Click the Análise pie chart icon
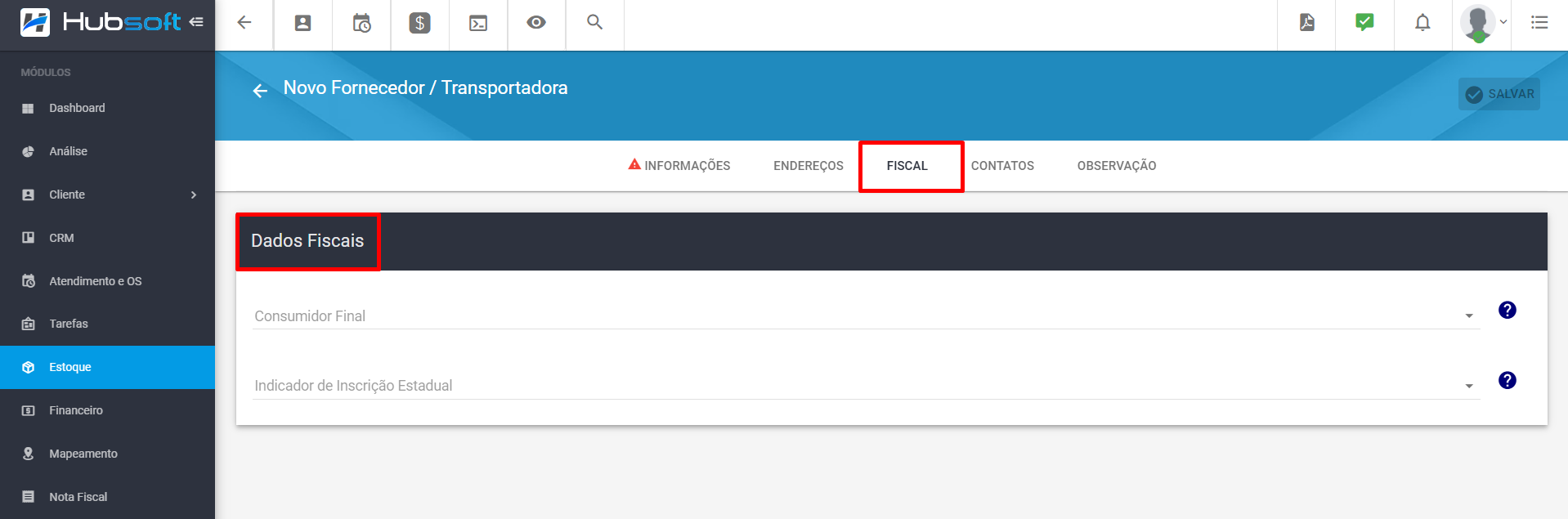Viewport: 1568px width, 519px height. point(28,151)
